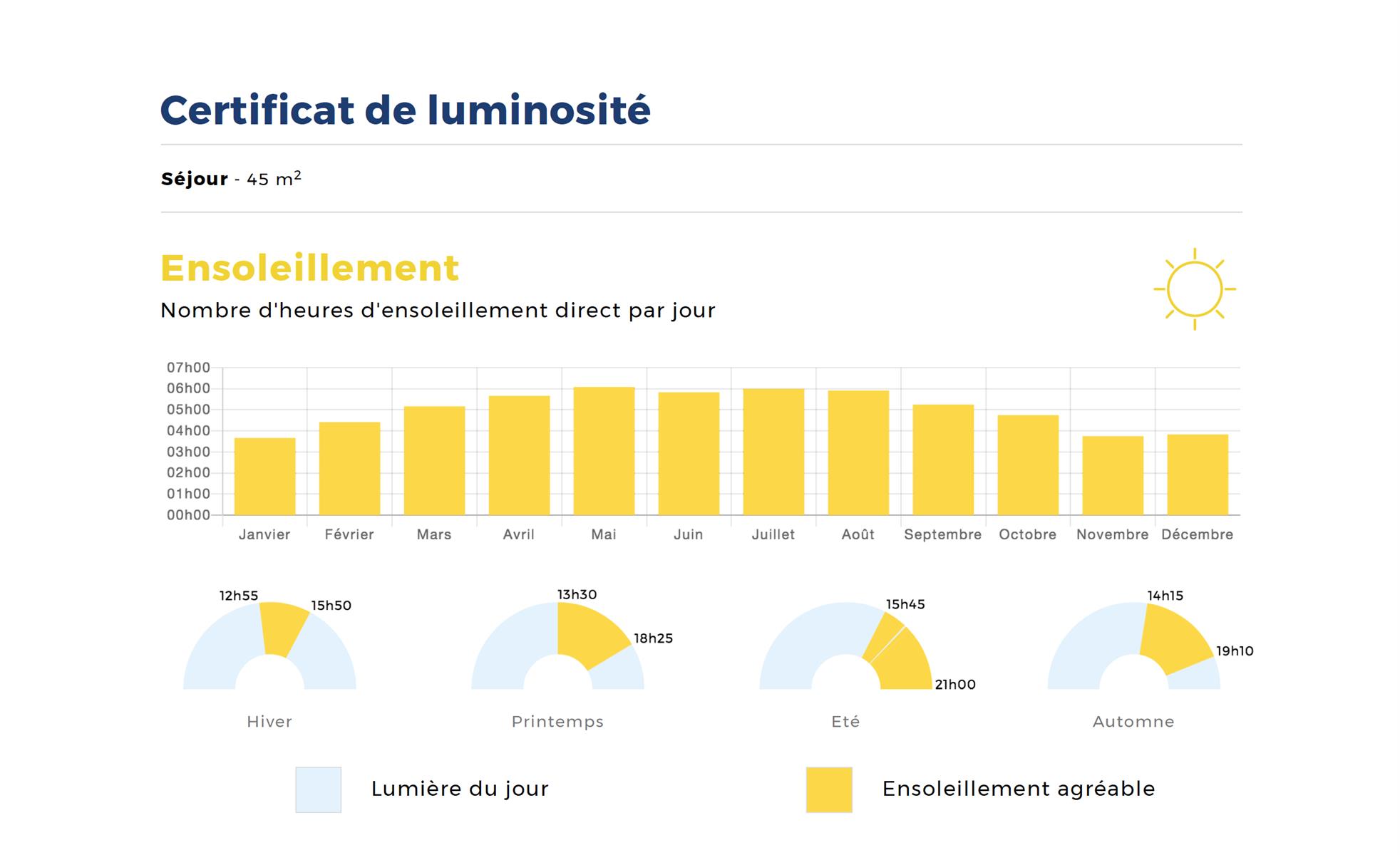Click the 12h55 label on Hiver gauge
Screen dimensions: 1400x855
click(238, 596)
